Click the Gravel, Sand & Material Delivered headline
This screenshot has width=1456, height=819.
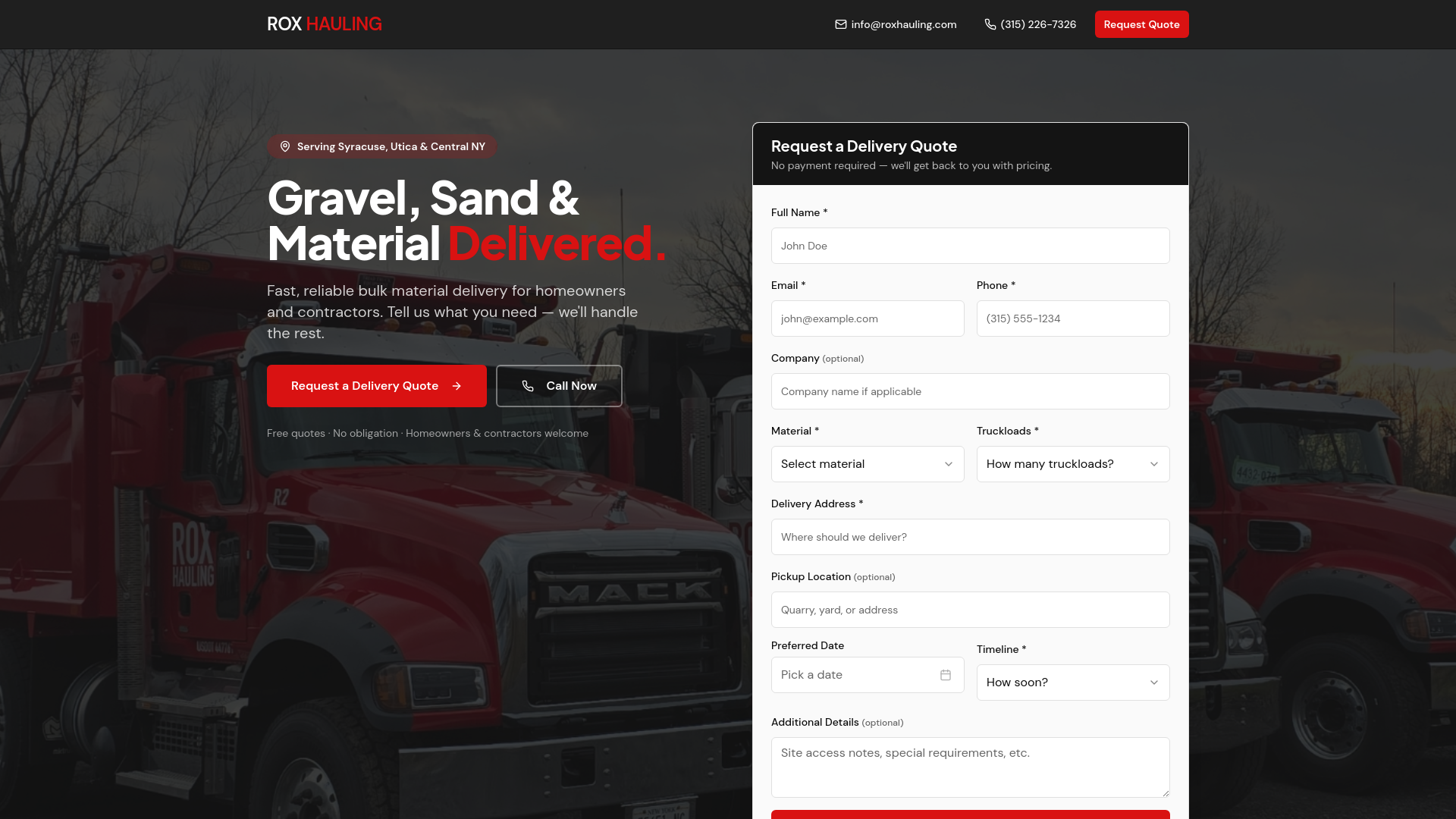tap(466, 221)
